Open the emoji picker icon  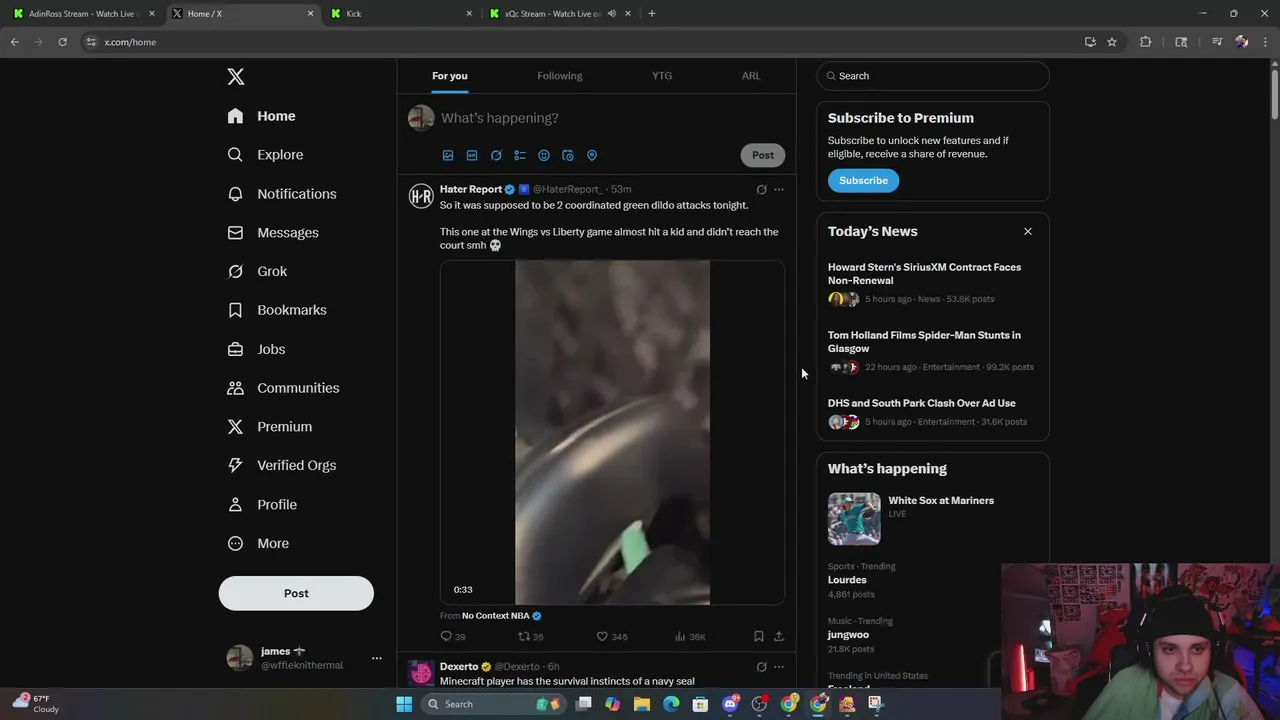click(544, 155)
